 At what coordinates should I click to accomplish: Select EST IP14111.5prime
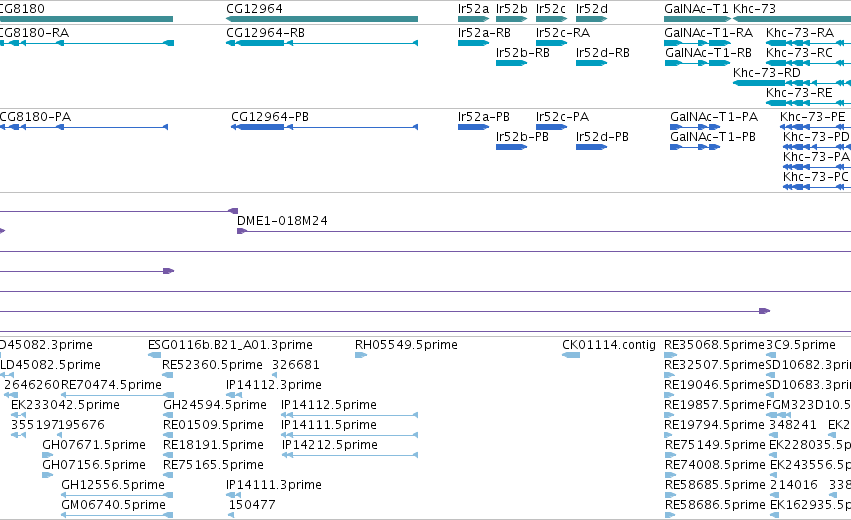[329, 426]
